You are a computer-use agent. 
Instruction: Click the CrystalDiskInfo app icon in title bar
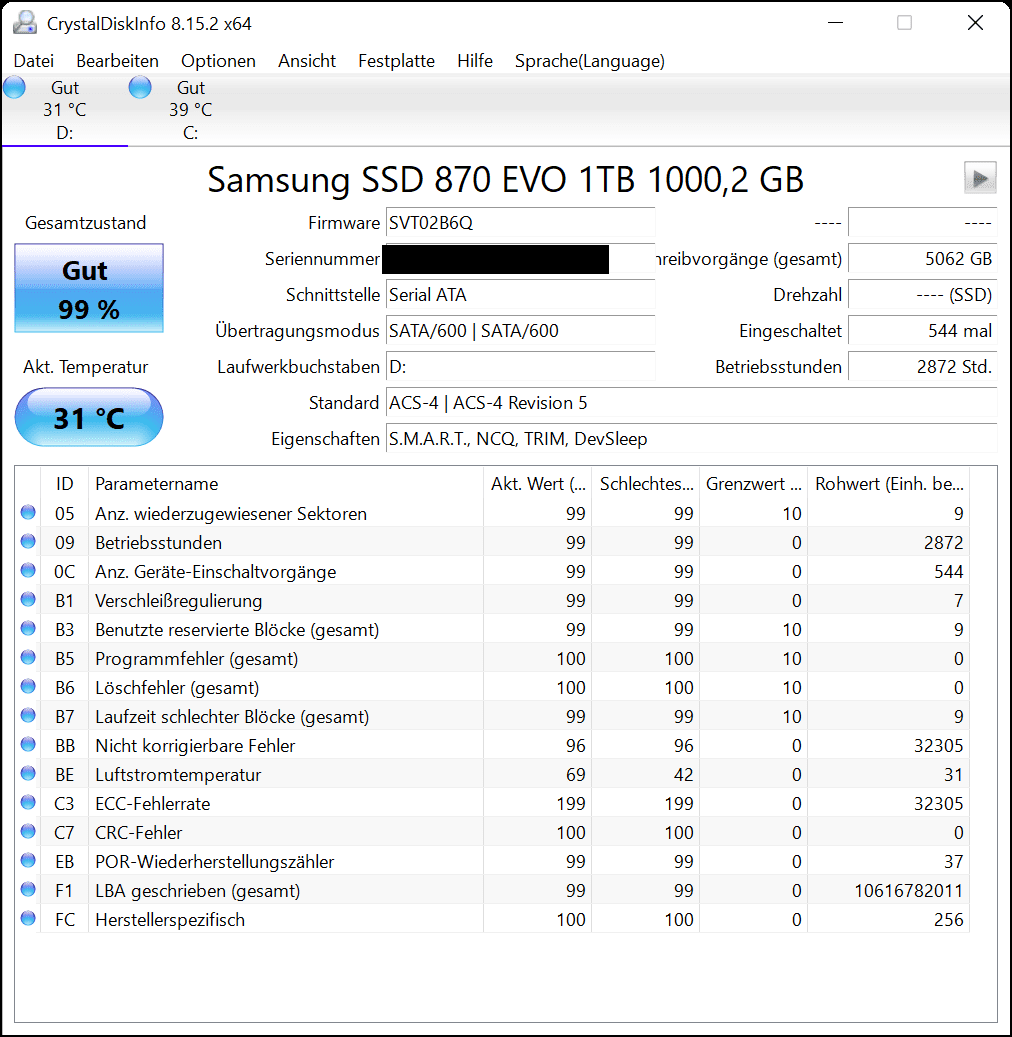(x=25, y=23)
